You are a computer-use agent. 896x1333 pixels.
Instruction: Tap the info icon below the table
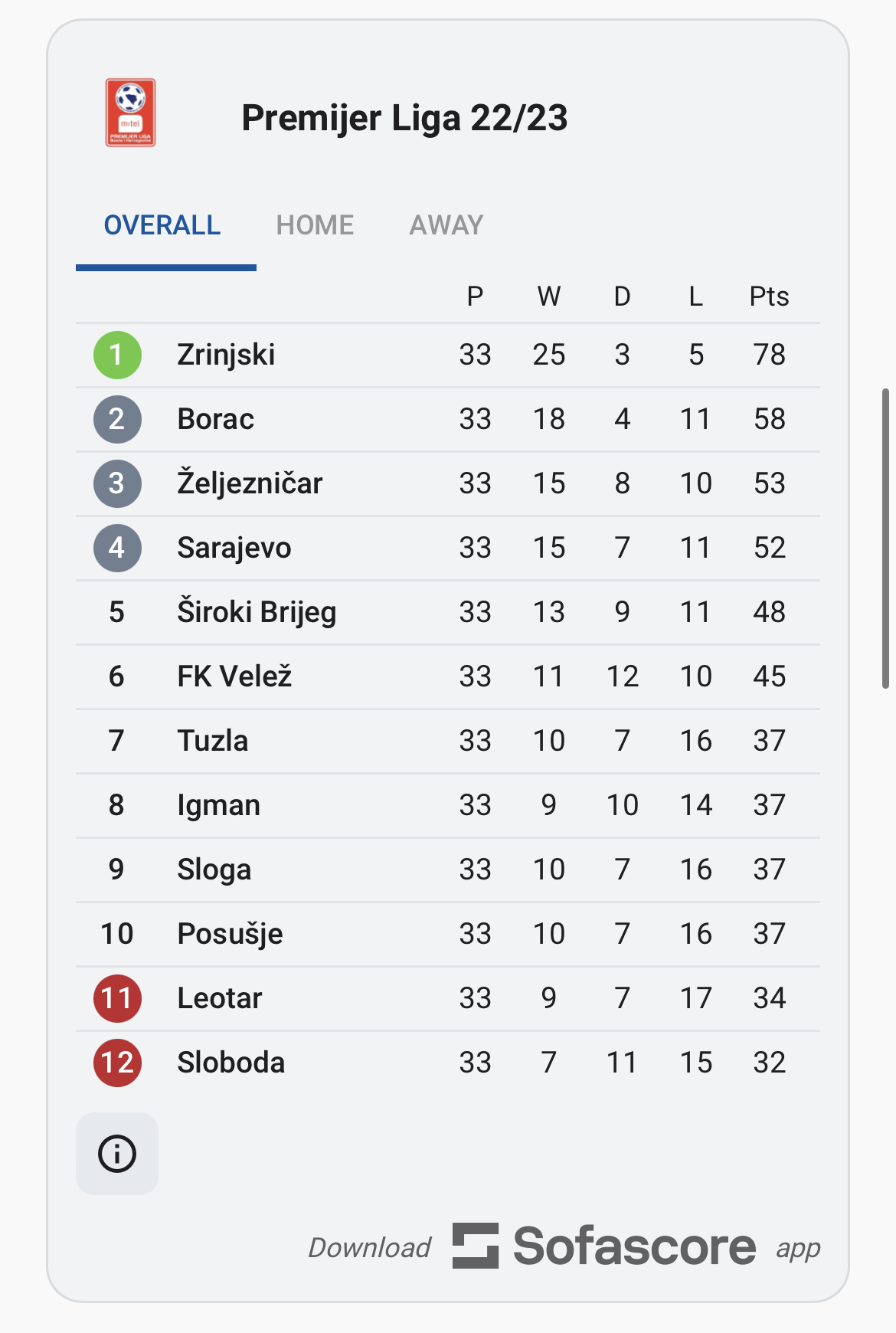click(x=117, y=1154)
